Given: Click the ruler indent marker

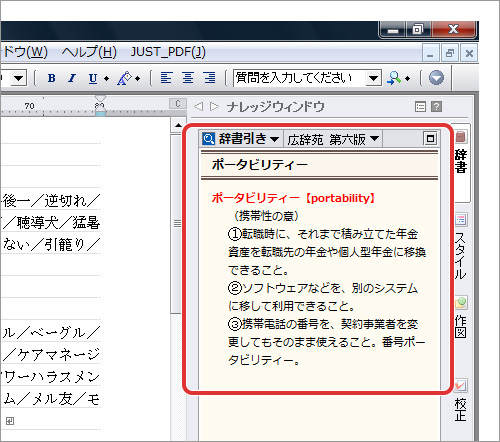Looking at the screenshot, I should (x=100, y=105).
